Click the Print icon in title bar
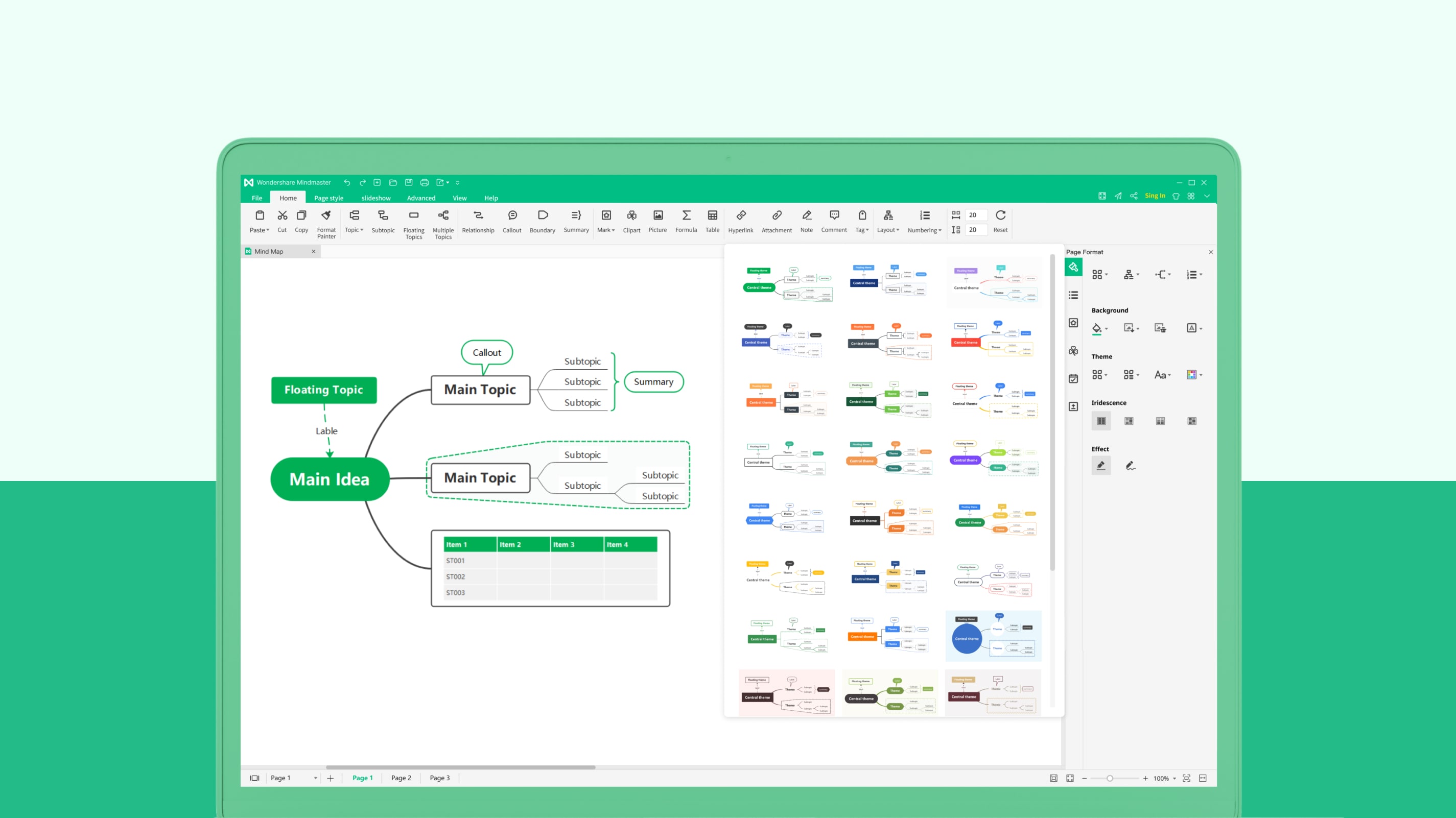Screen dimensions: 1456x818 (425, 182)
